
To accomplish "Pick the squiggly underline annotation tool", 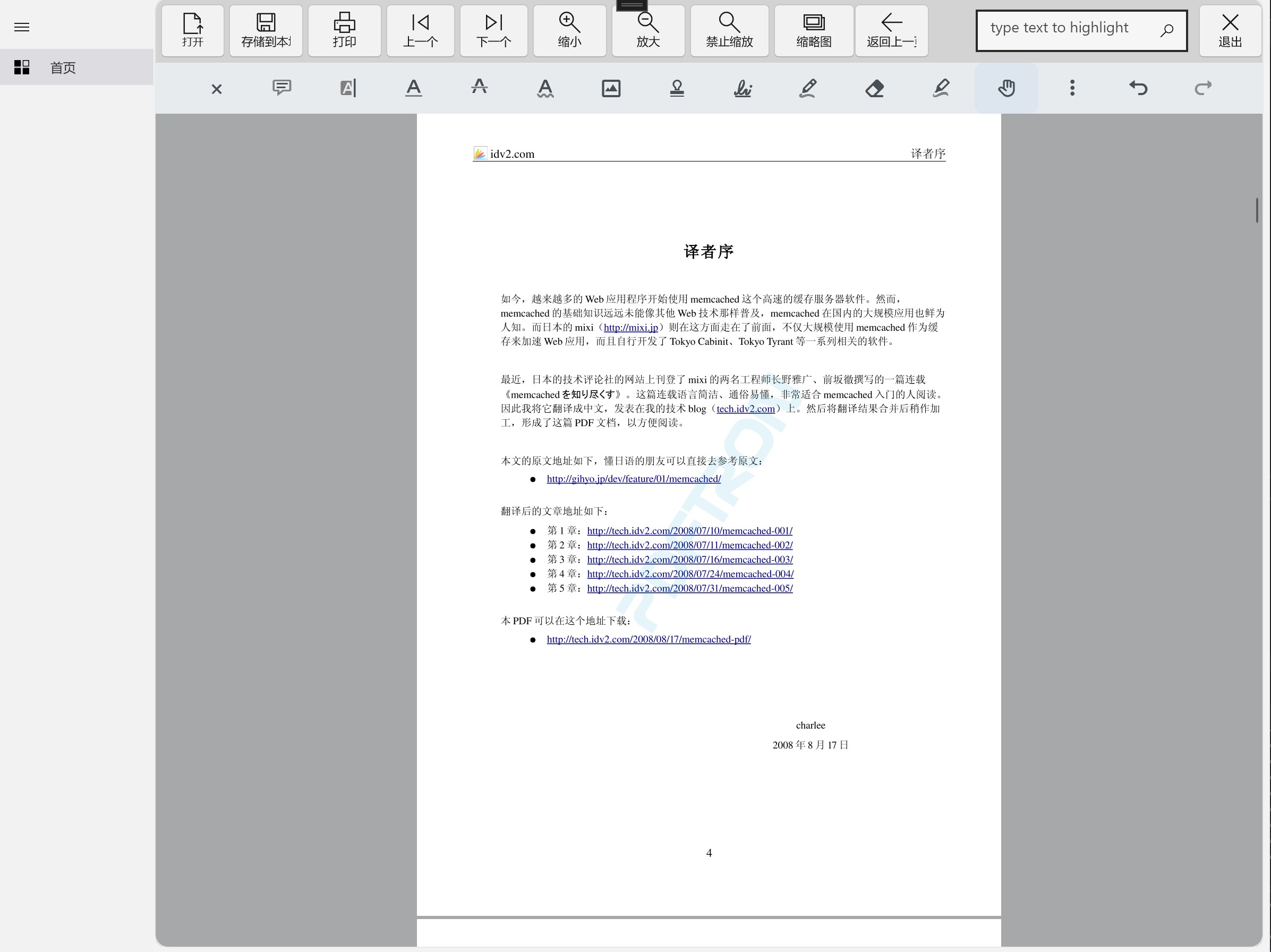I will pos(545,88).
